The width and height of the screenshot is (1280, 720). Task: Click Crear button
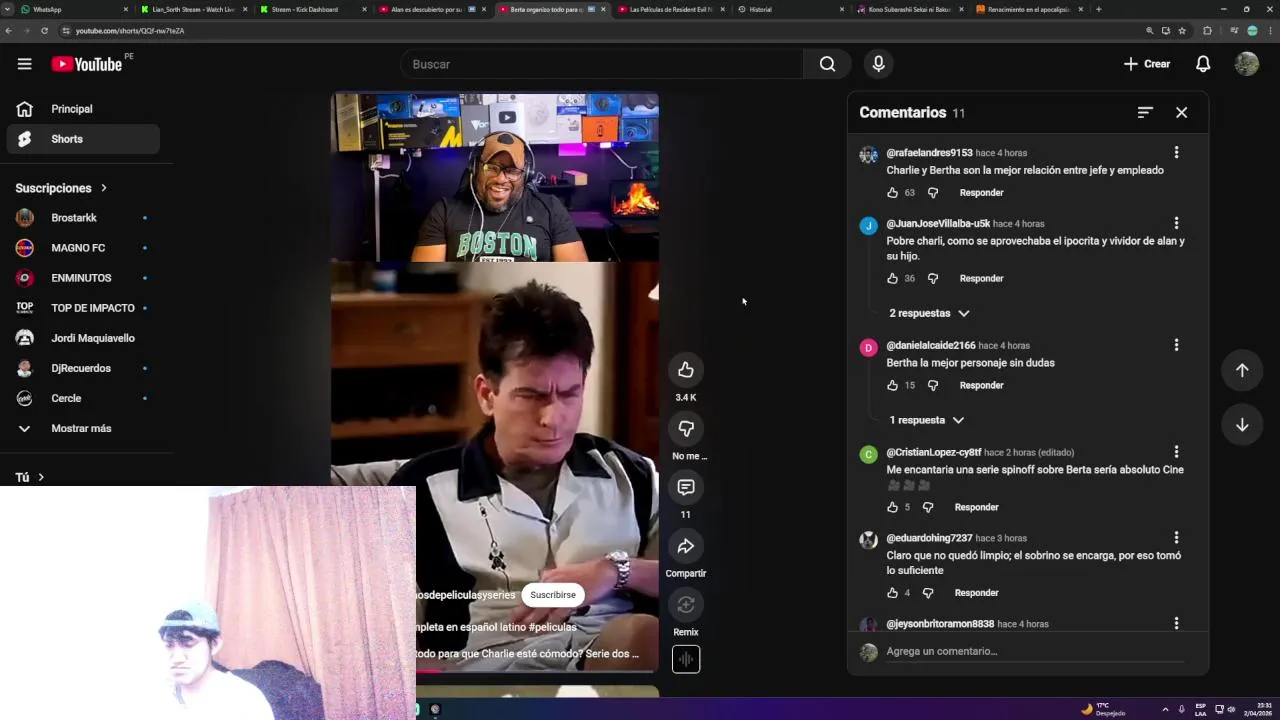pos(1147,64)
